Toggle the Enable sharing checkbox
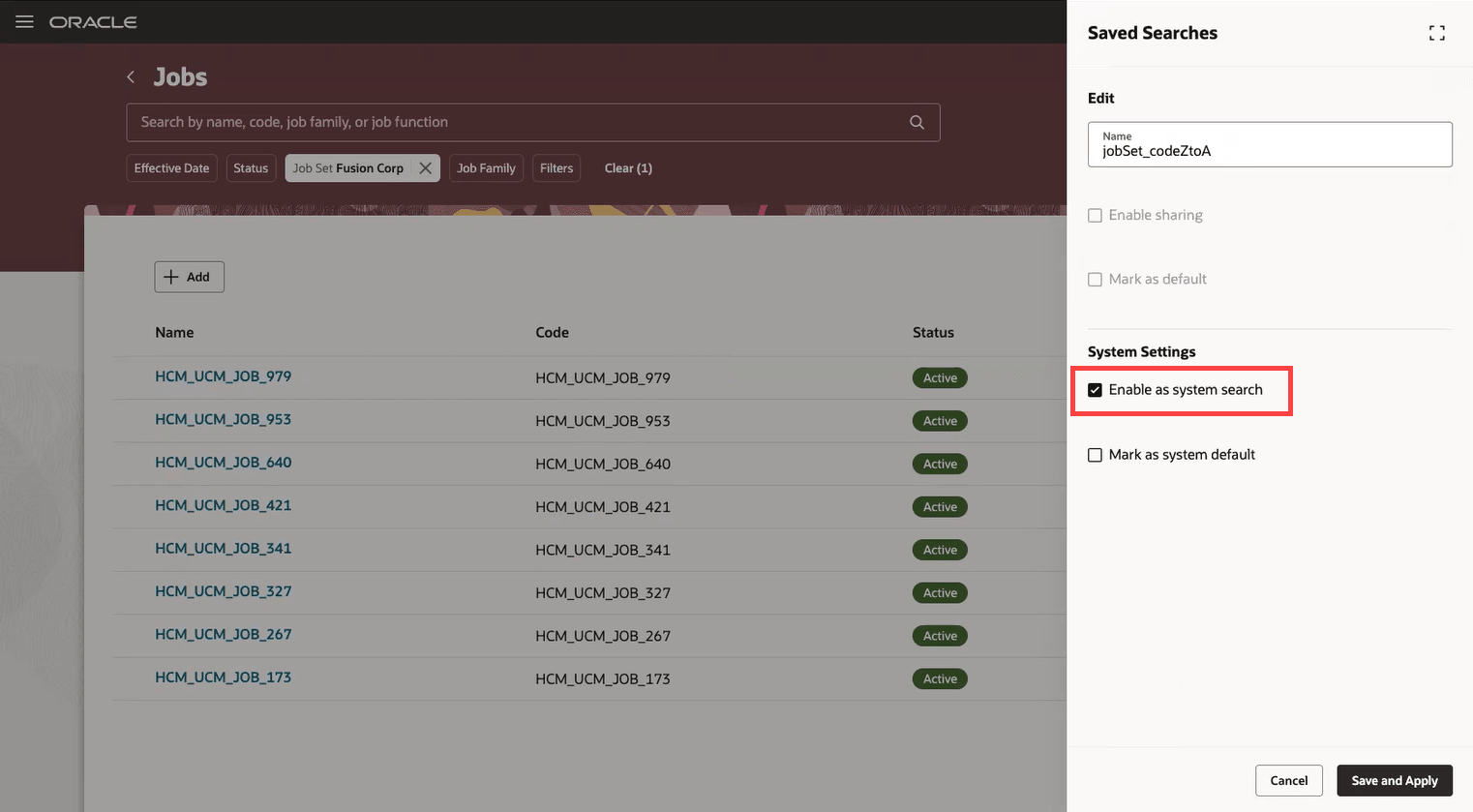This screenshot has width=1473, height=812. pos(1095,215)
